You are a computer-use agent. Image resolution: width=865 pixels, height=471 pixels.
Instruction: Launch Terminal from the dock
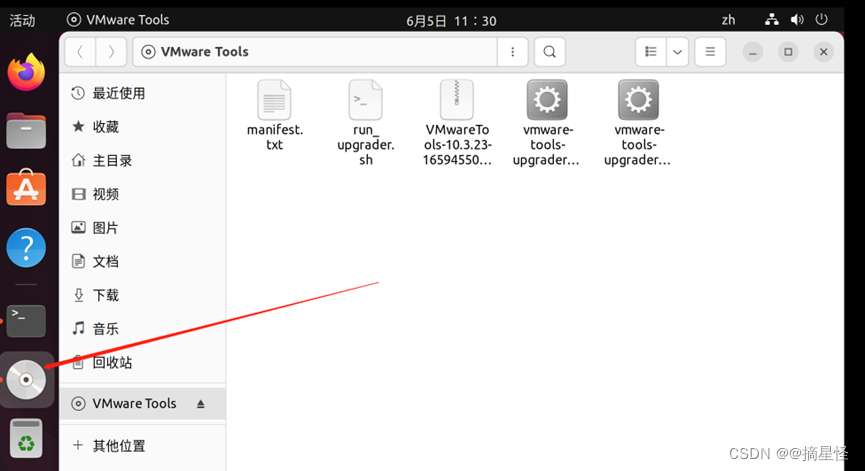click(x=26, y=320)
